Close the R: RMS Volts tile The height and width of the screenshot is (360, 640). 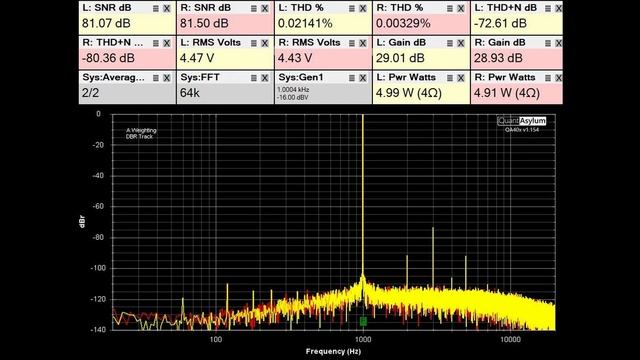[362, 43]
